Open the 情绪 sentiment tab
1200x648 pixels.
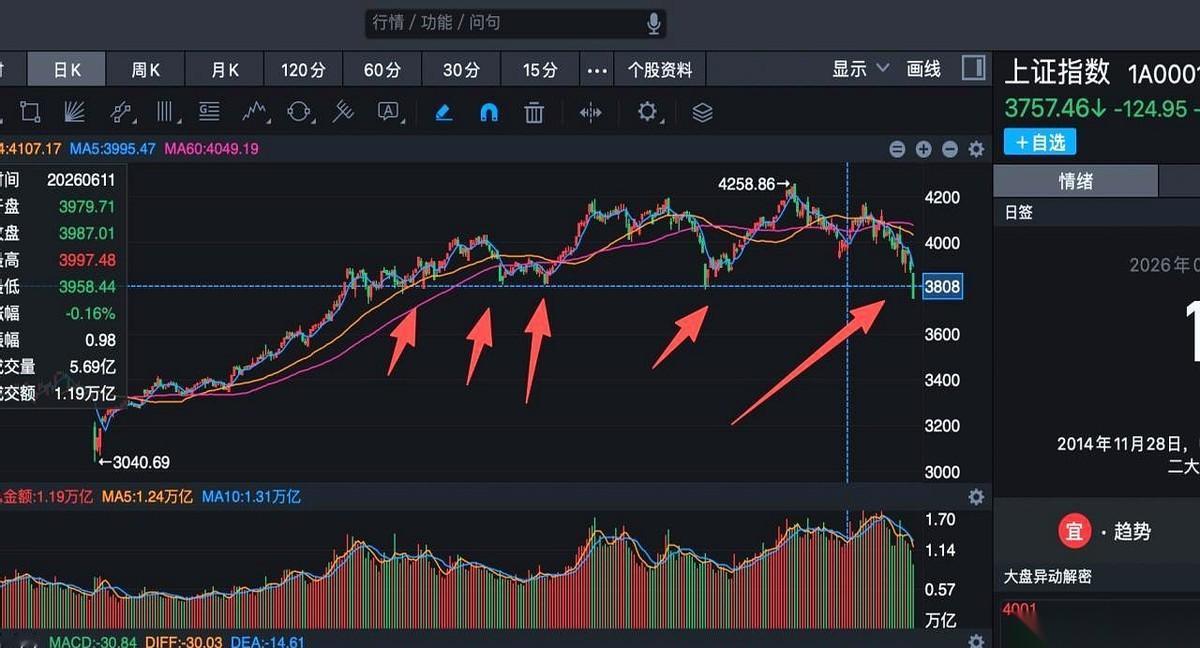point(1076,181)
